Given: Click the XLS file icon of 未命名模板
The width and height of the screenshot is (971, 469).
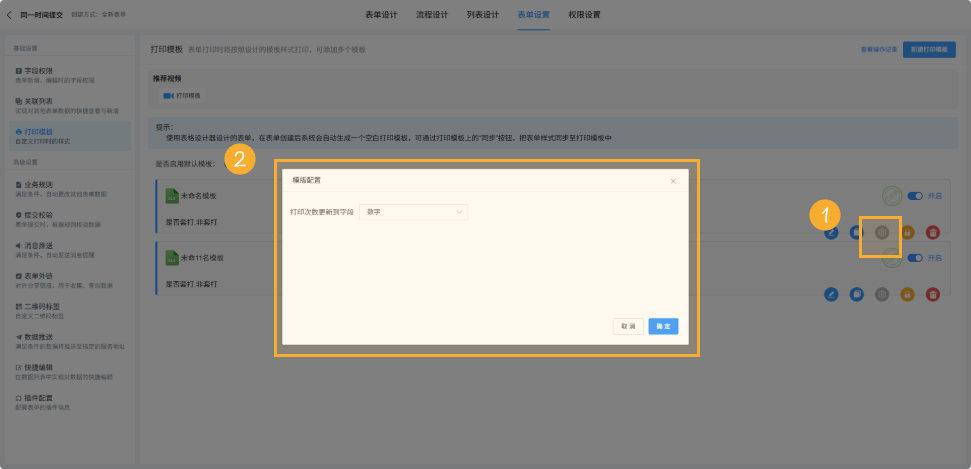Looking at the screenshot, I should [x=172, y=196].
